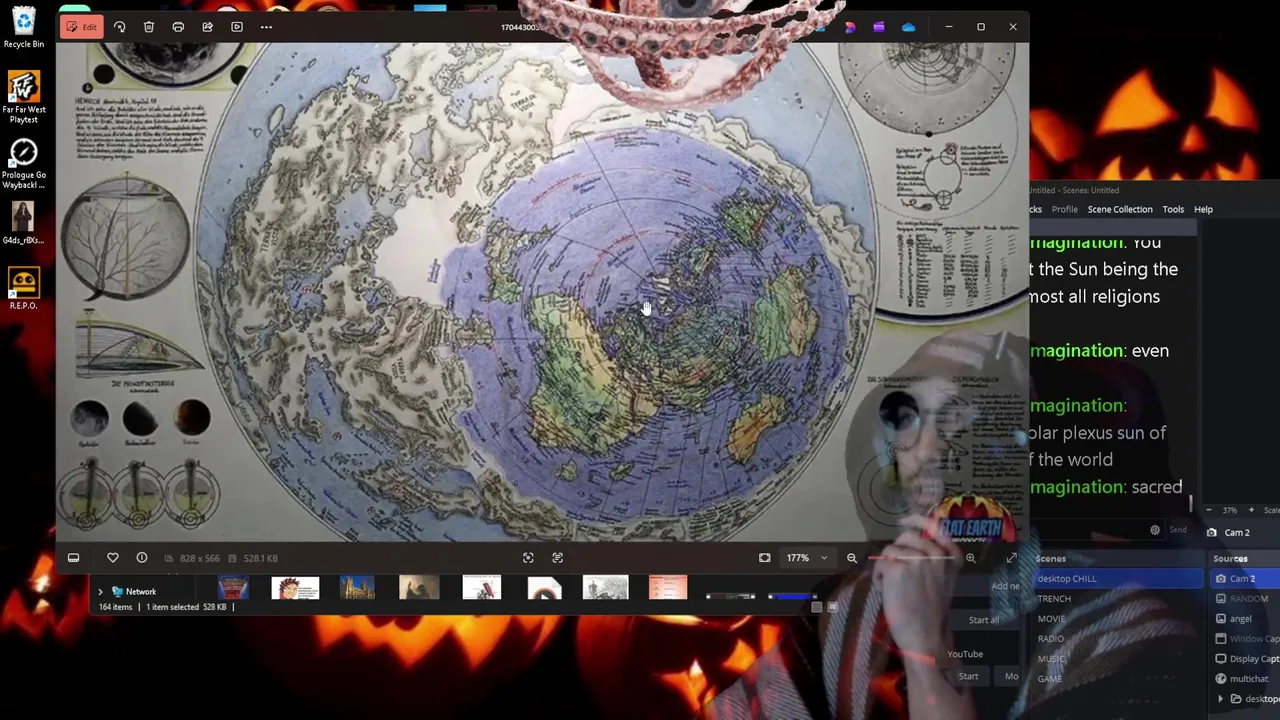Click the scan text icon
Image resolution: width=1280 pixels, height=720 pixels.
click(558, 558)
